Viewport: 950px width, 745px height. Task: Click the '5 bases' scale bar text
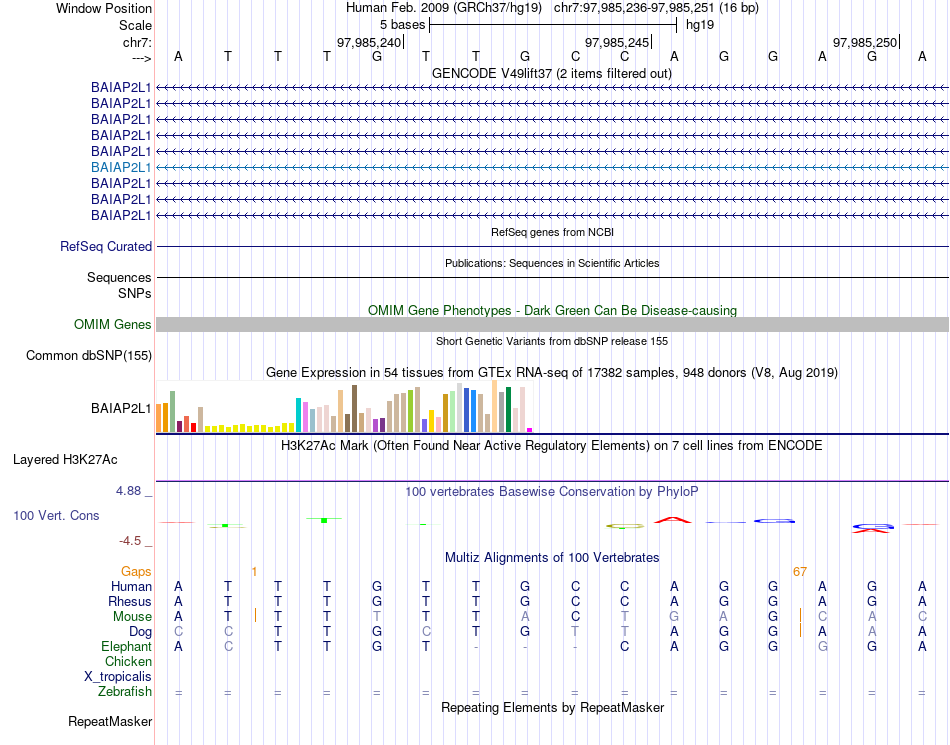pos(402,25)
